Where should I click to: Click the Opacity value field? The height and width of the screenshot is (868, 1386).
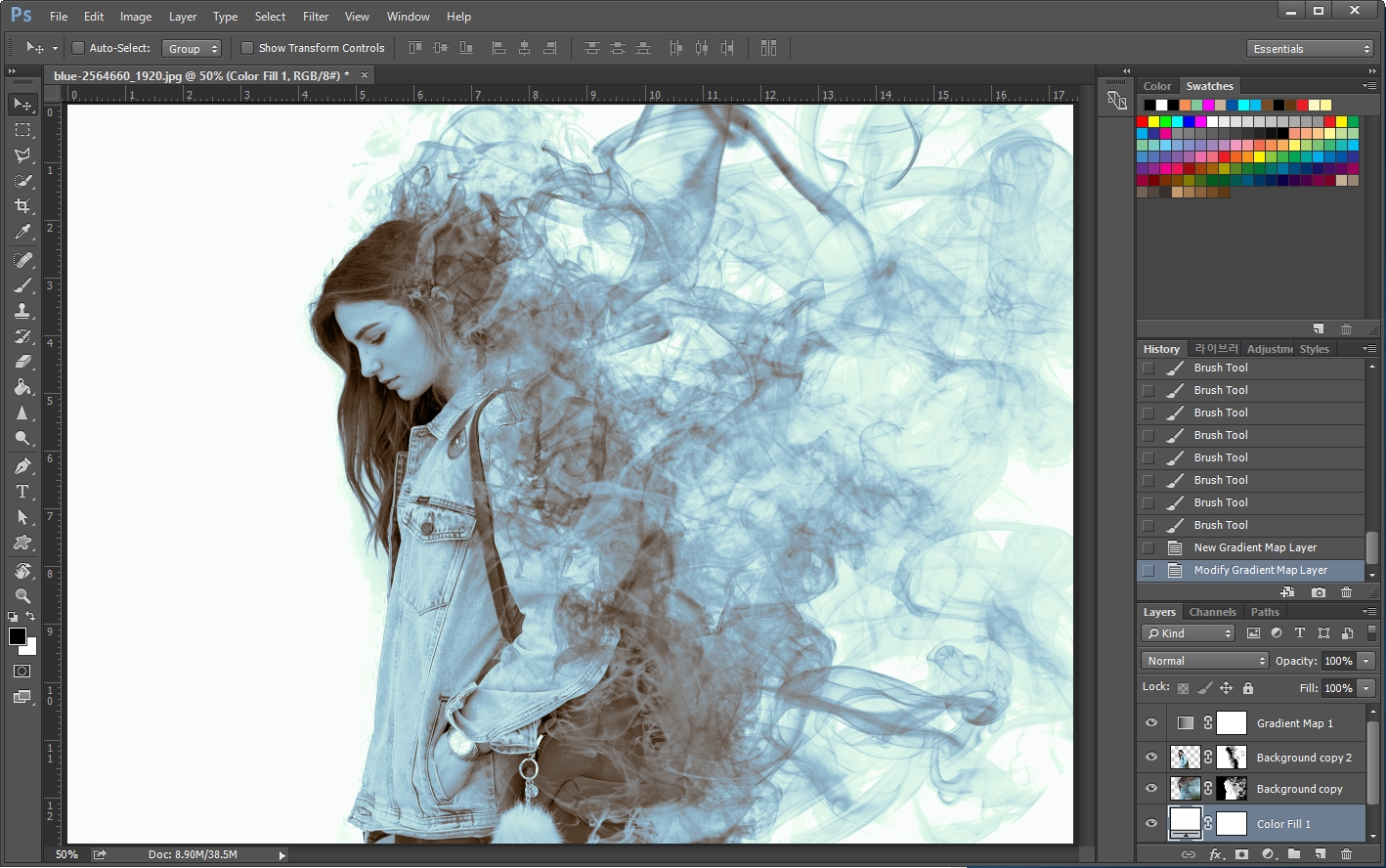point(1338,661)
